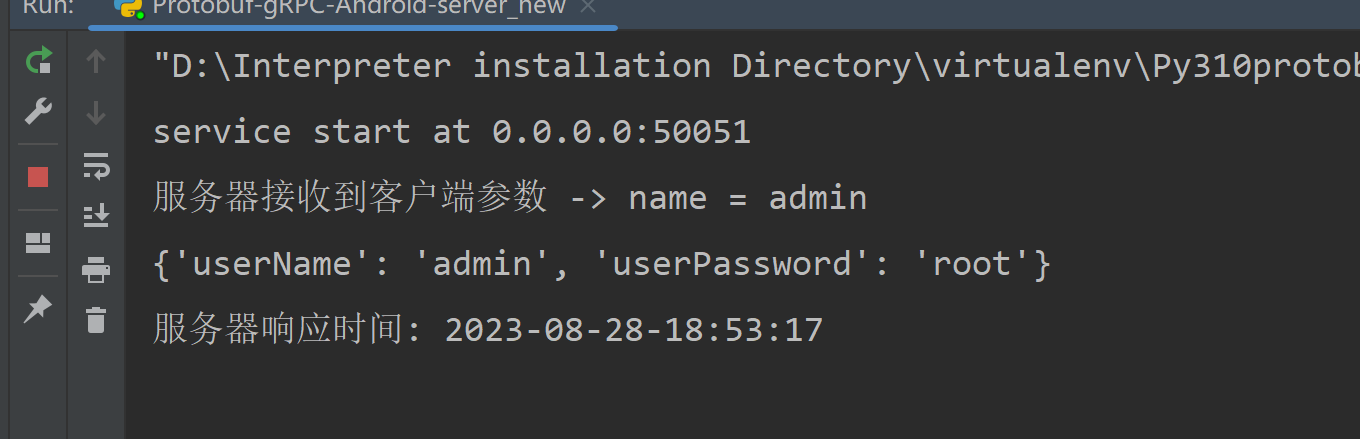Toggle scroll to end of console

pos(96,215)
